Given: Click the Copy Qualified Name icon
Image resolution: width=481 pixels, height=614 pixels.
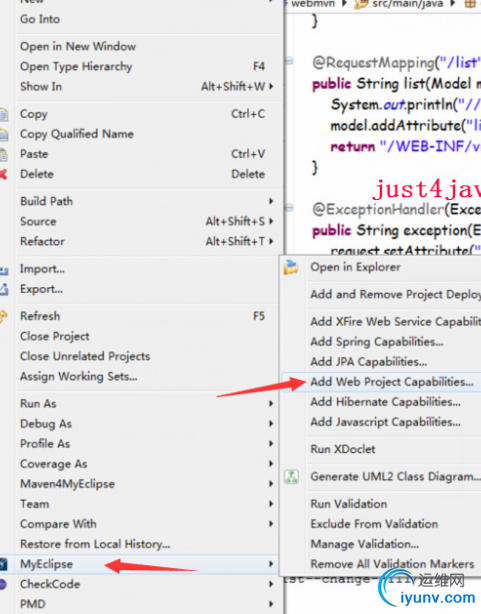Looking at the screenshot, I should pyautogui.click(x=4, y=134).
